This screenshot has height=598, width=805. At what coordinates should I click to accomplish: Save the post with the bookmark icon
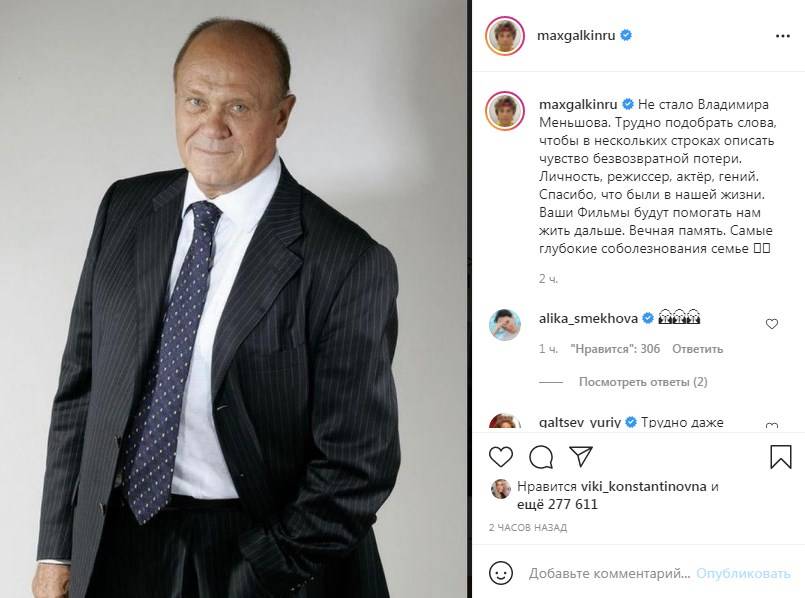(780, 456)
